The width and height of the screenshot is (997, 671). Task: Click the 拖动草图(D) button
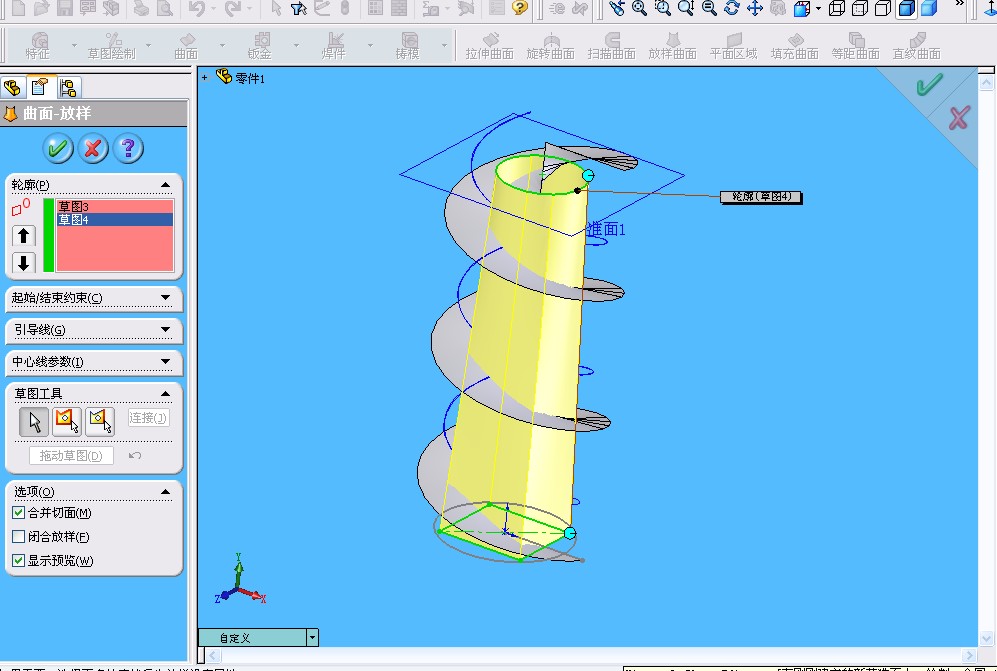[71, 455]
